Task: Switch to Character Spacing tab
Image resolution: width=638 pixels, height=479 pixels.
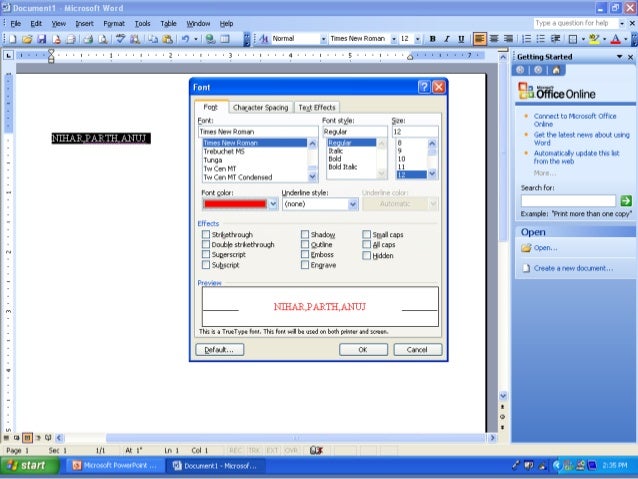Action: [x=260, y=107]
